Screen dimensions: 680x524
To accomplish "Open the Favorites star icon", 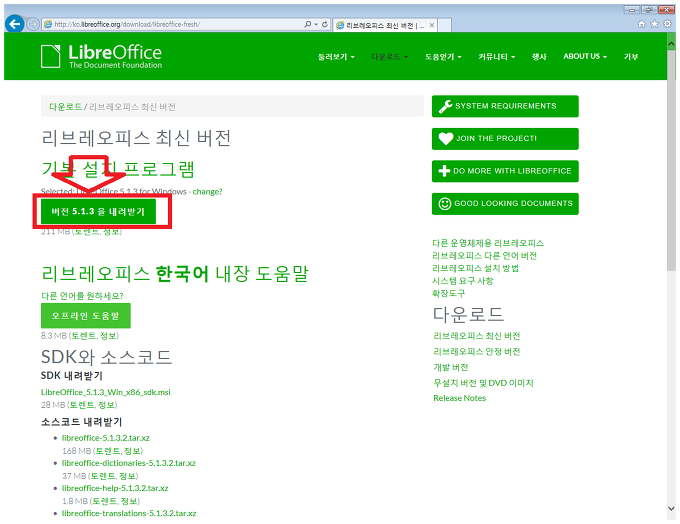I will pyautogui.click(x=654, y=24).
